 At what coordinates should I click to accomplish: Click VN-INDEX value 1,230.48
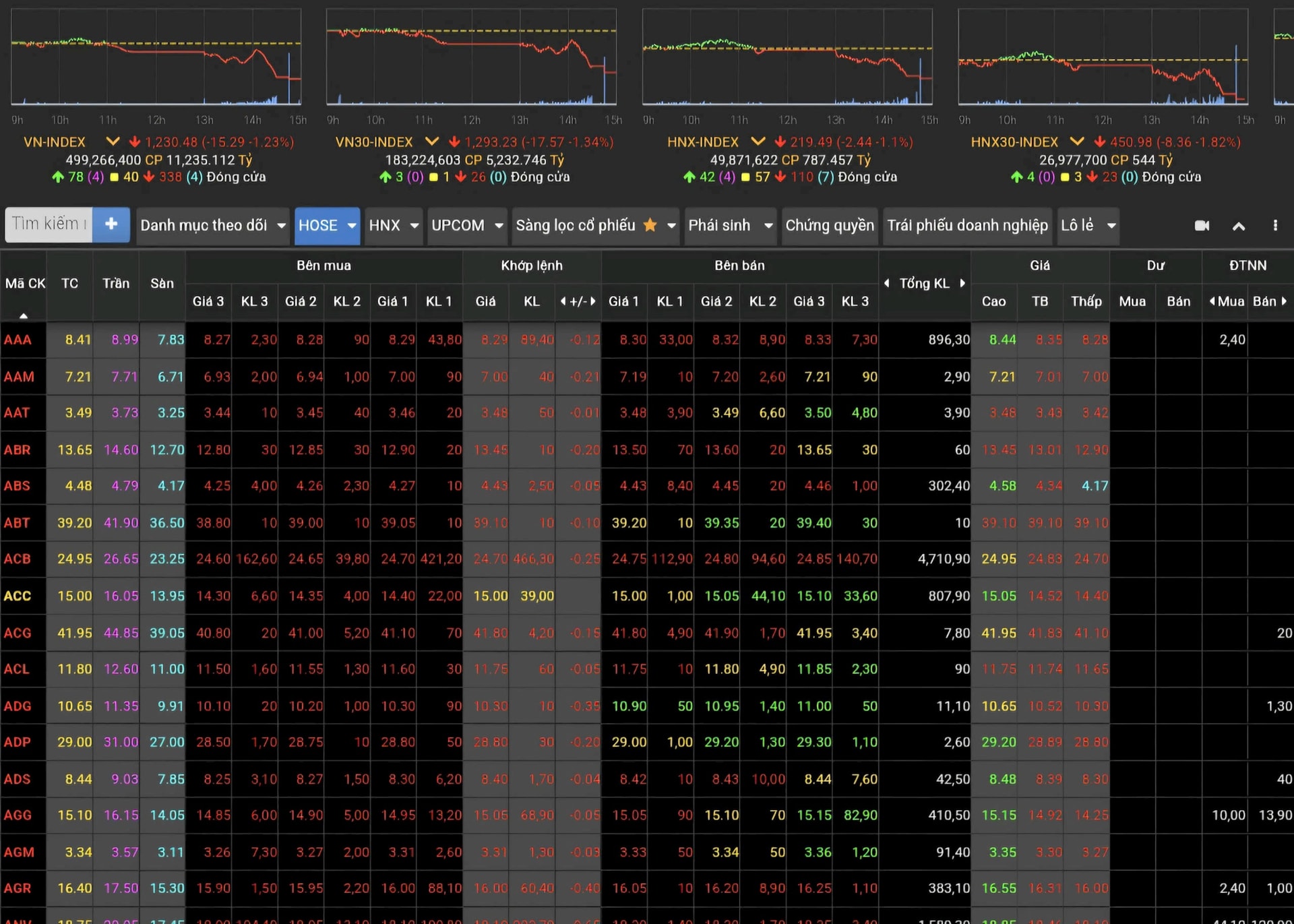click(171, 142)
